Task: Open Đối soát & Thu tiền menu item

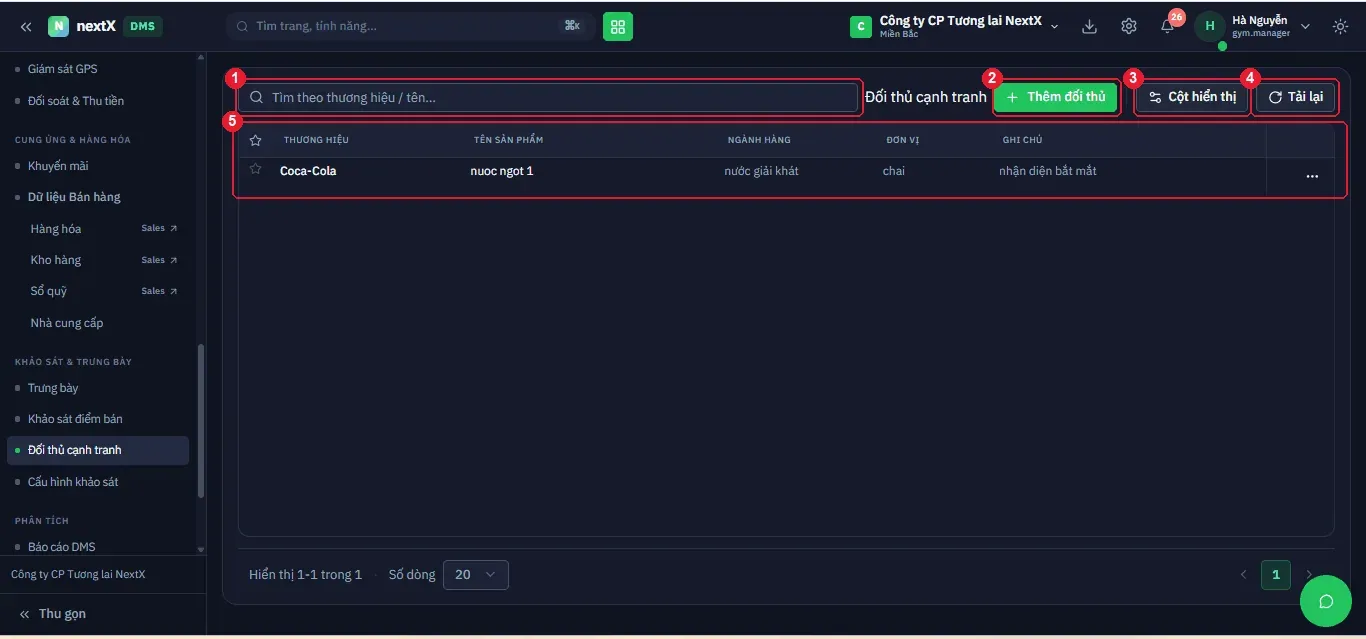Action: coord(75,101)
